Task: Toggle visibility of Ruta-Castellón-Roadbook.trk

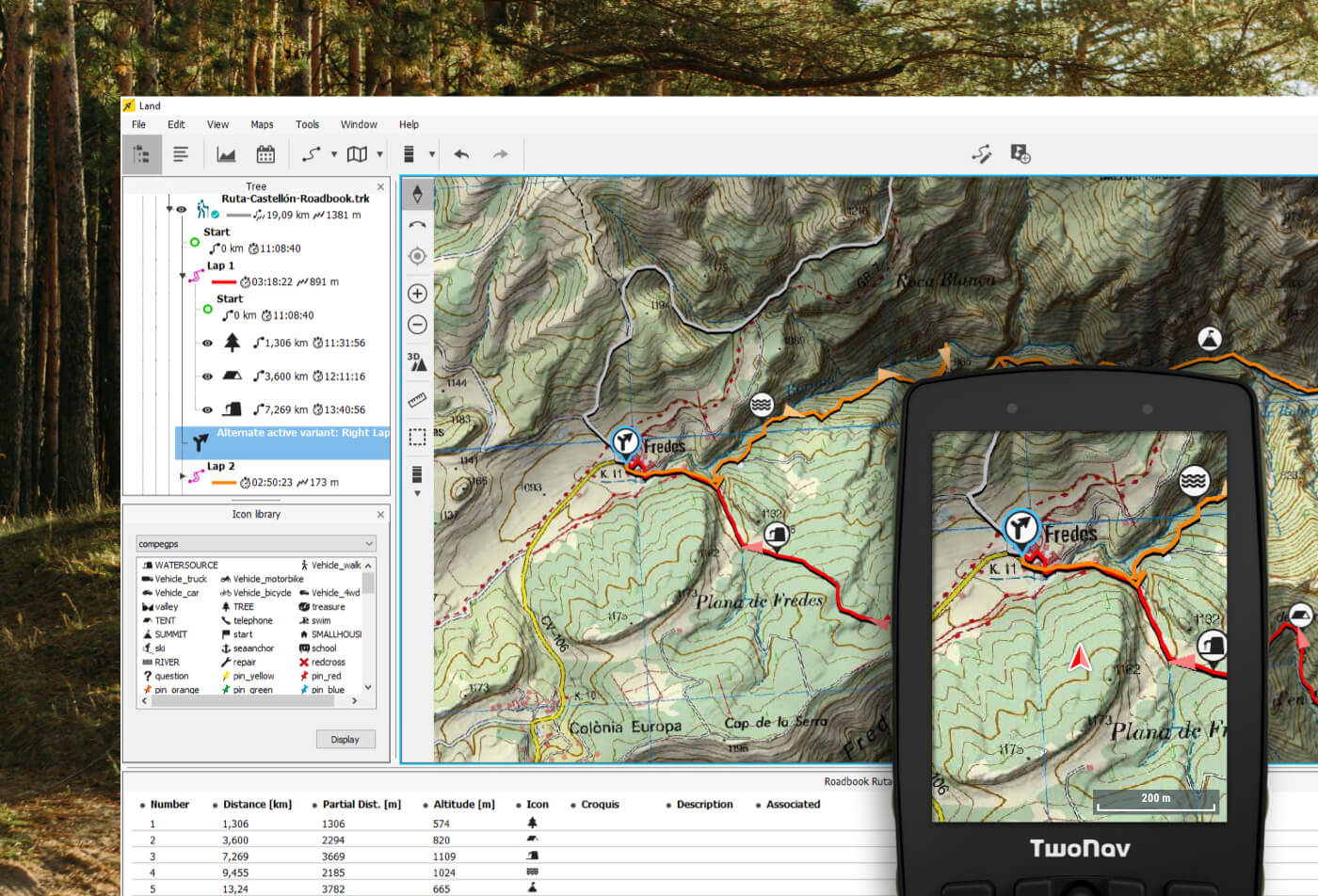Action: [x=182, y=209]
